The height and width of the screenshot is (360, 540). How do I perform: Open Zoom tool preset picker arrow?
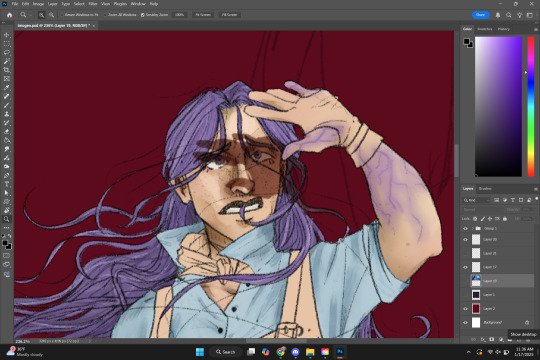(x=30, y=15)
